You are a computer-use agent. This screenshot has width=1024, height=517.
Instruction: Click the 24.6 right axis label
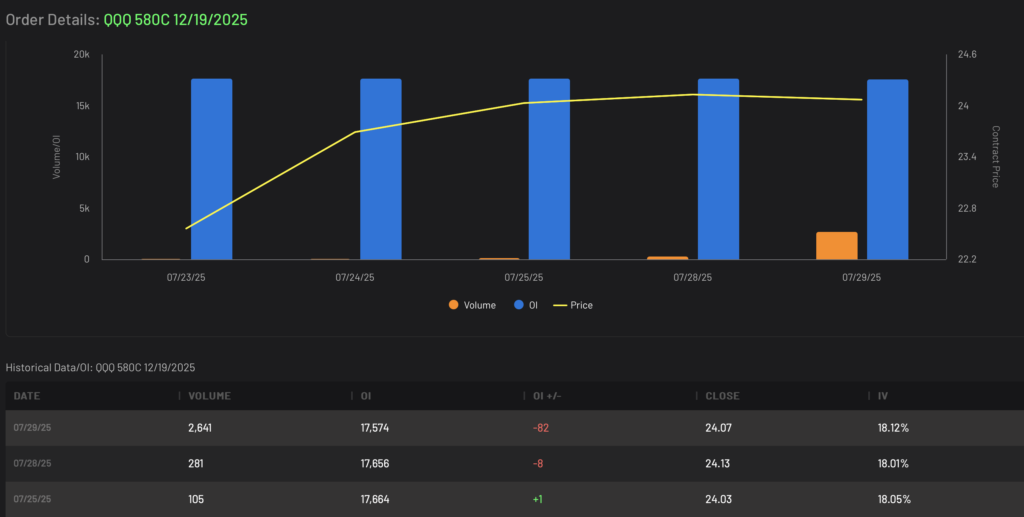point(967,54)
